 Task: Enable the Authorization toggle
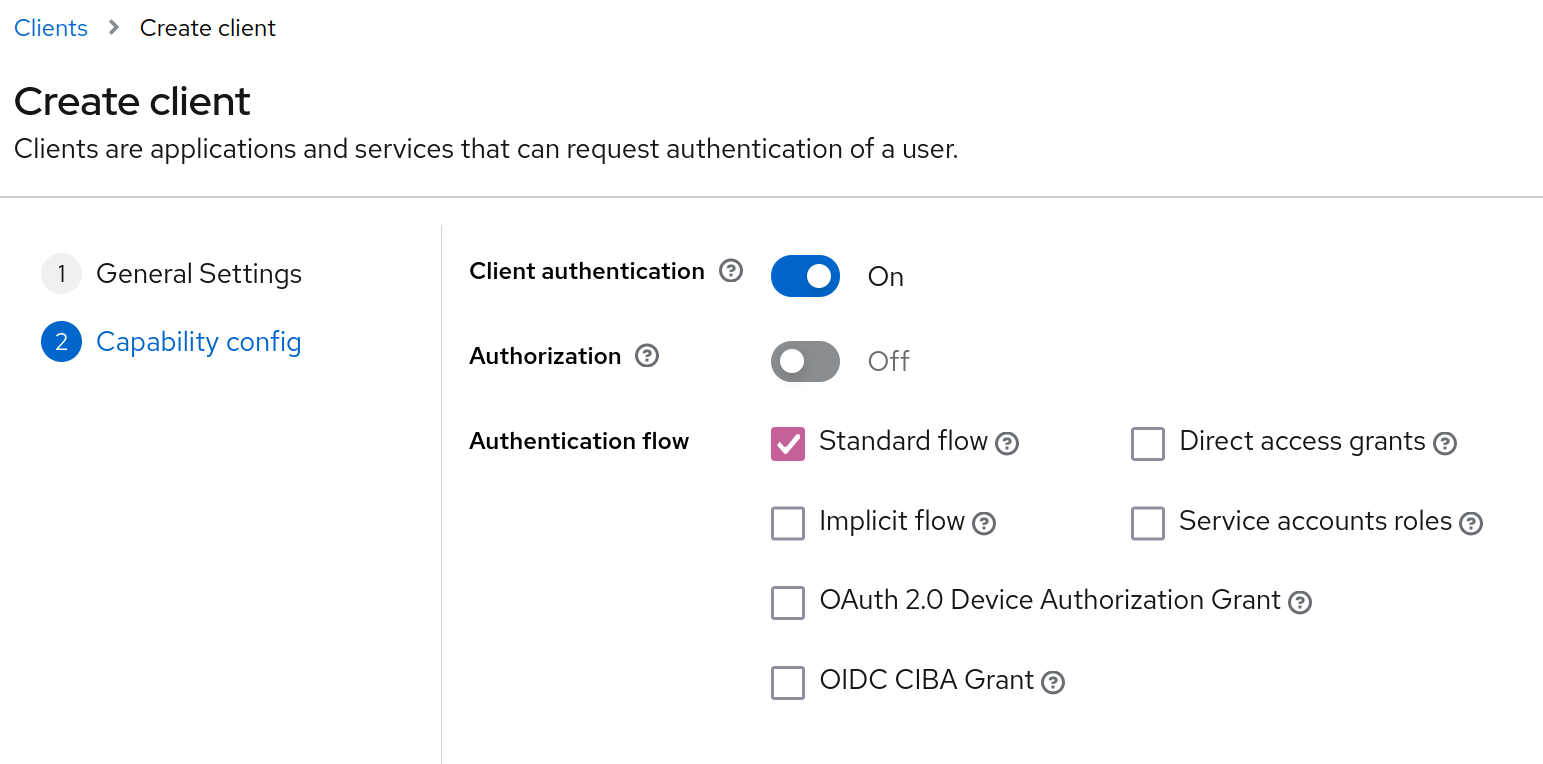805,361
